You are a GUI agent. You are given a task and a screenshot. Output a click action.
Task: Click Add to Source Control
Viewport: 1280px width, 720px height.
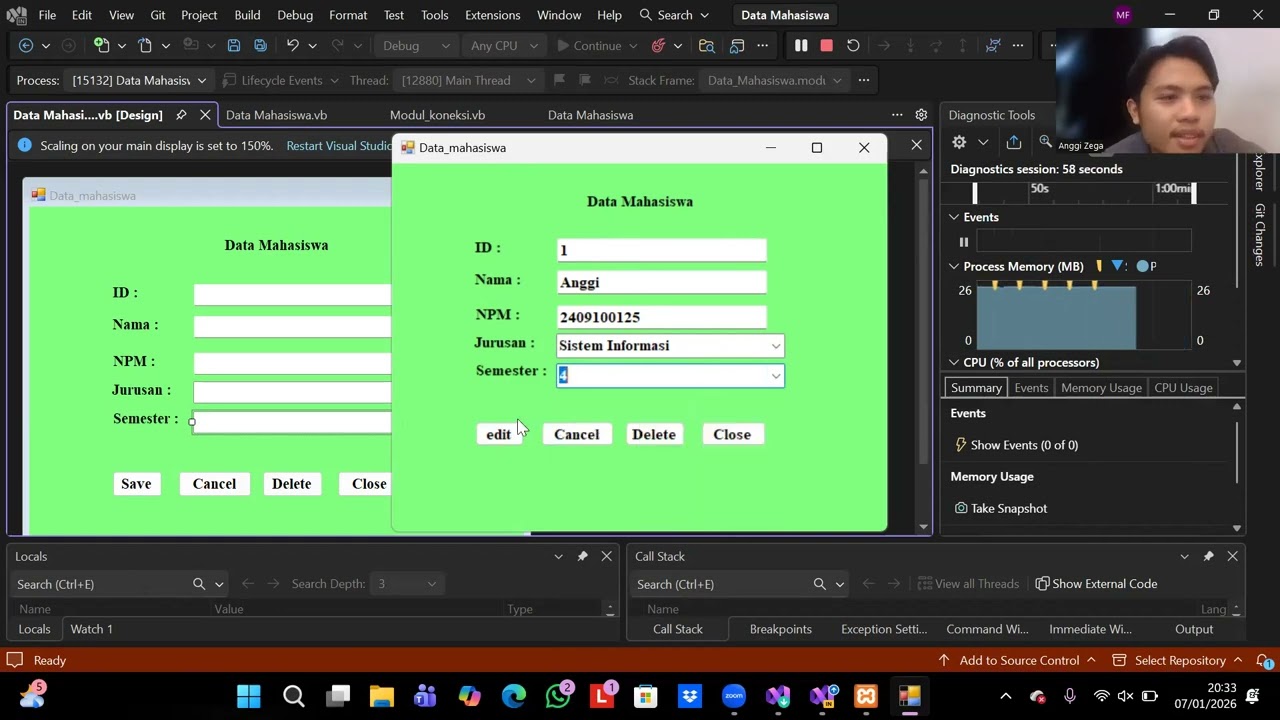pos(1019,660)
